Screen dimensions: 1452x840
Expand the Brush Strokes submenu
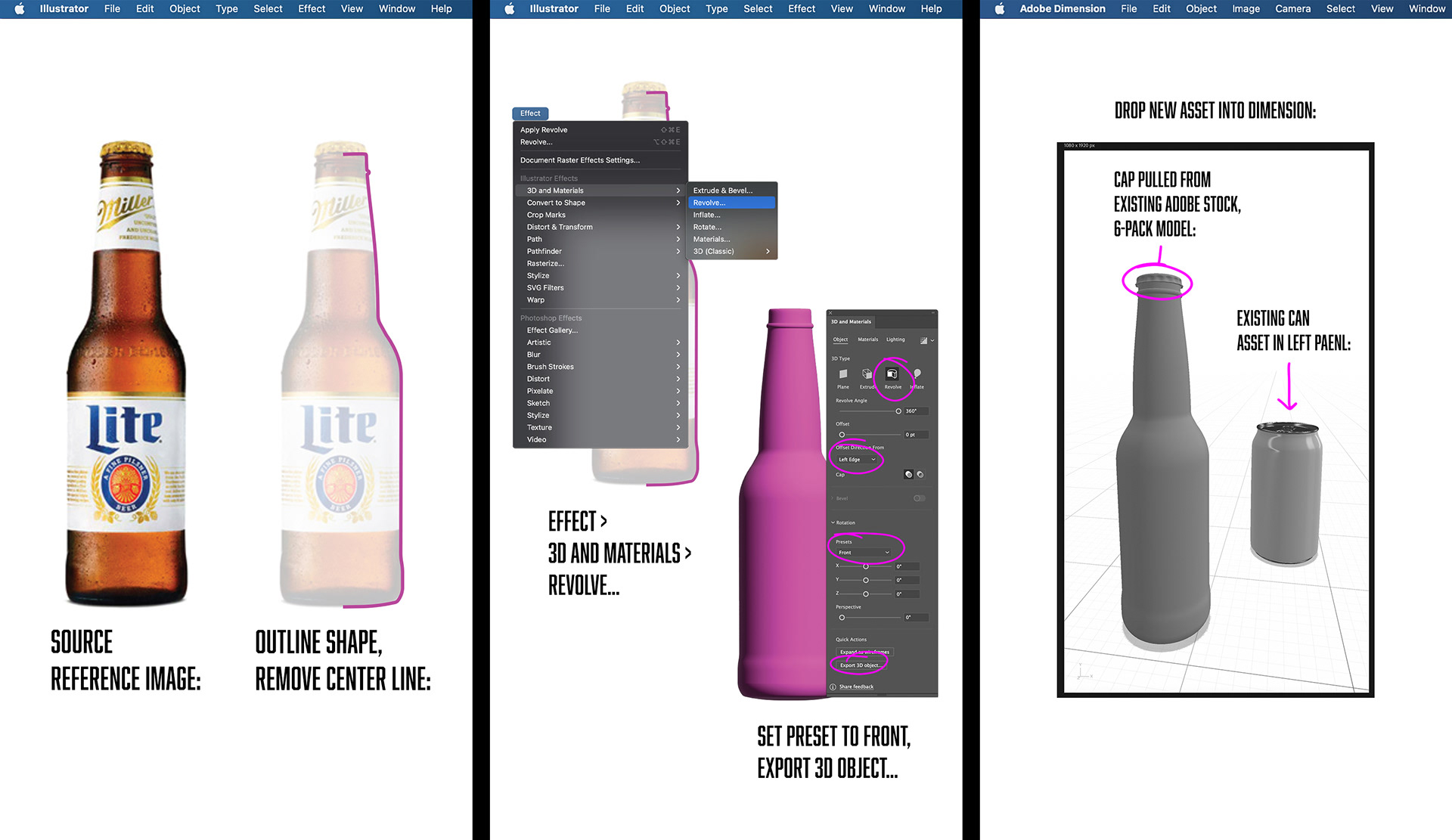coord(601,367)
